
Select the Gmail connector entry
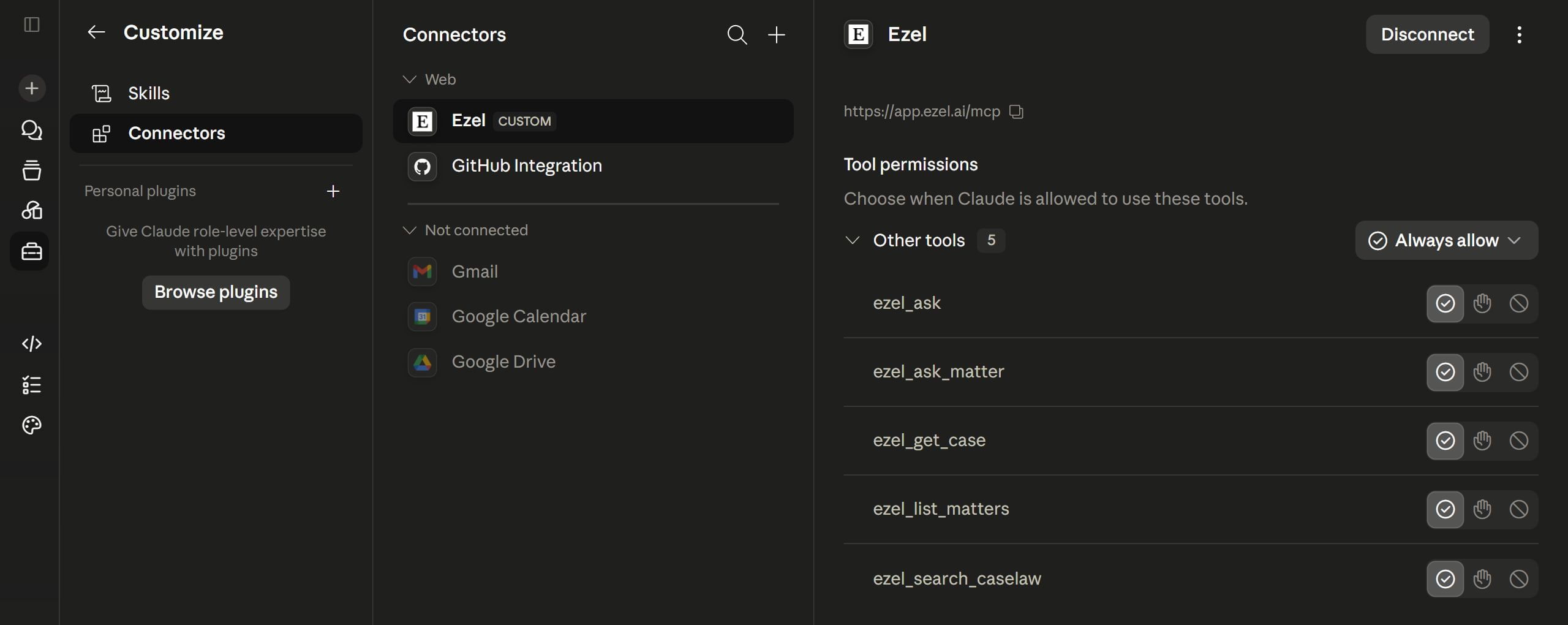(593, 271)
